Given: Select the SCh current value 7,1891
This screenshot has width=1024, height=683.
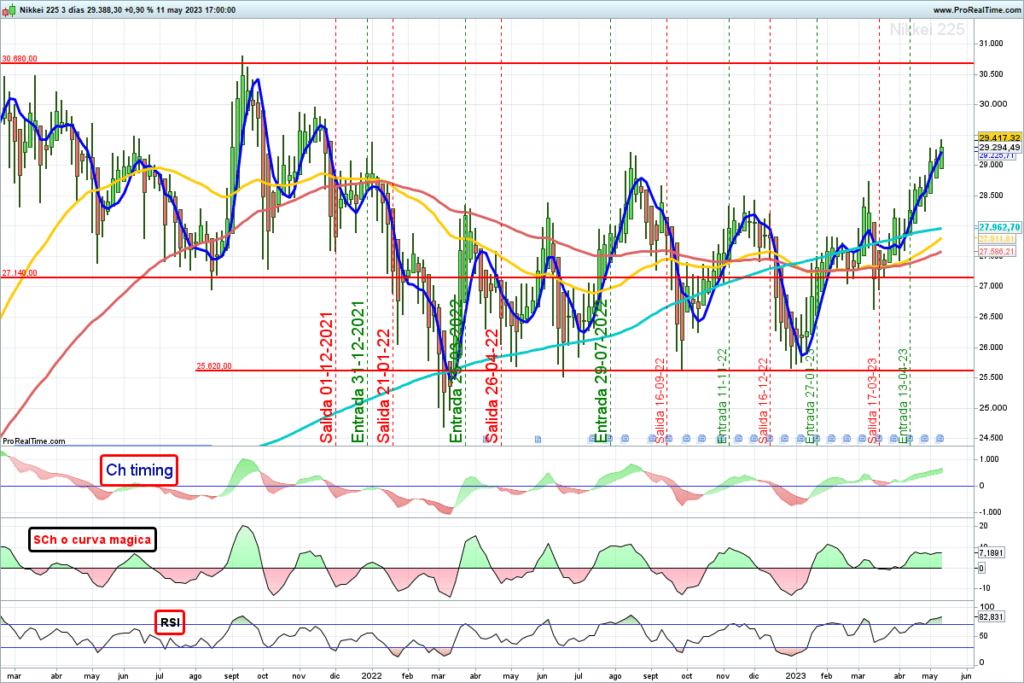Looking at the screenshot, I should (991, 552).
